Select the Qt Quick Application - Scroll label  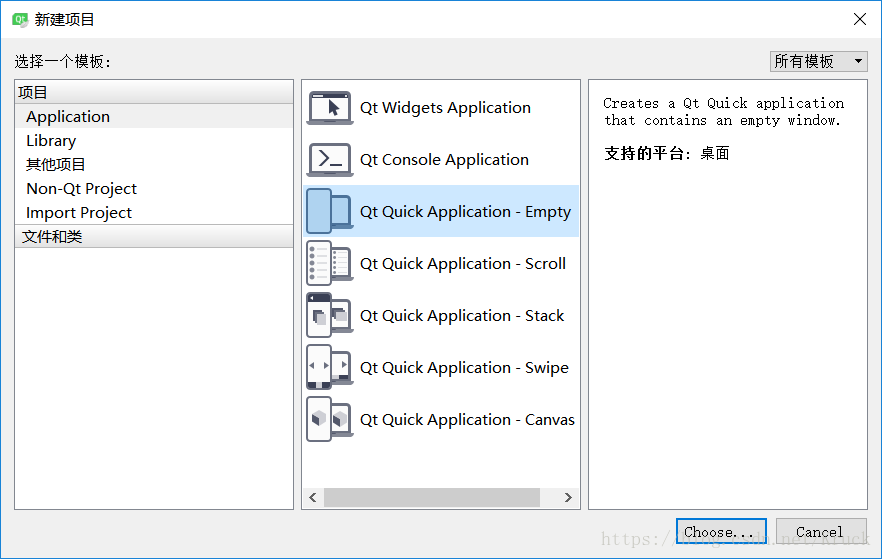[462, 263]
